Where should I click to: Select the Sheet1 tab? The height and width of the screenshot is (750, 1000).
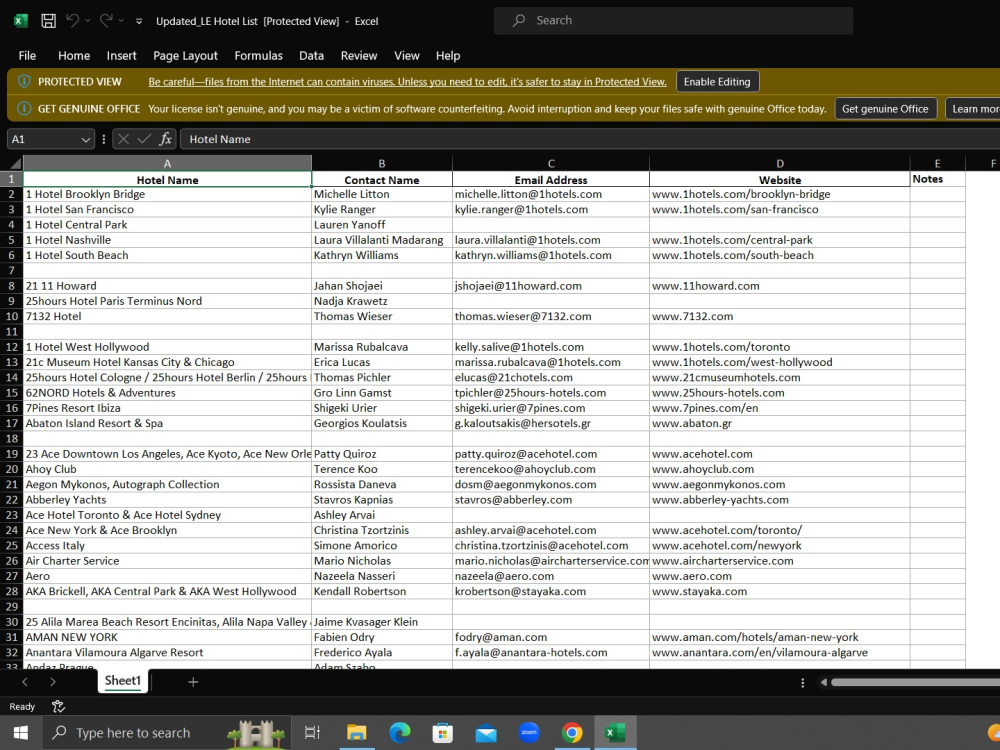122,680
